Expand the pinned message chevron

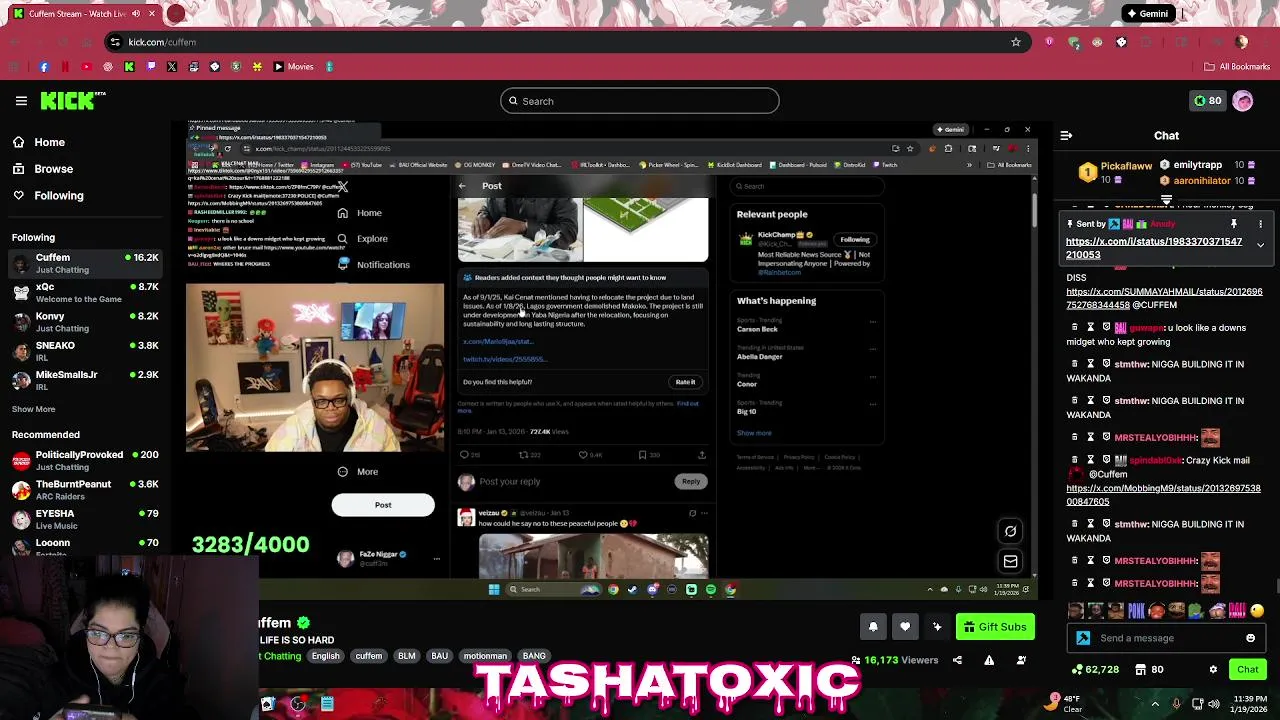point(1260,245)
